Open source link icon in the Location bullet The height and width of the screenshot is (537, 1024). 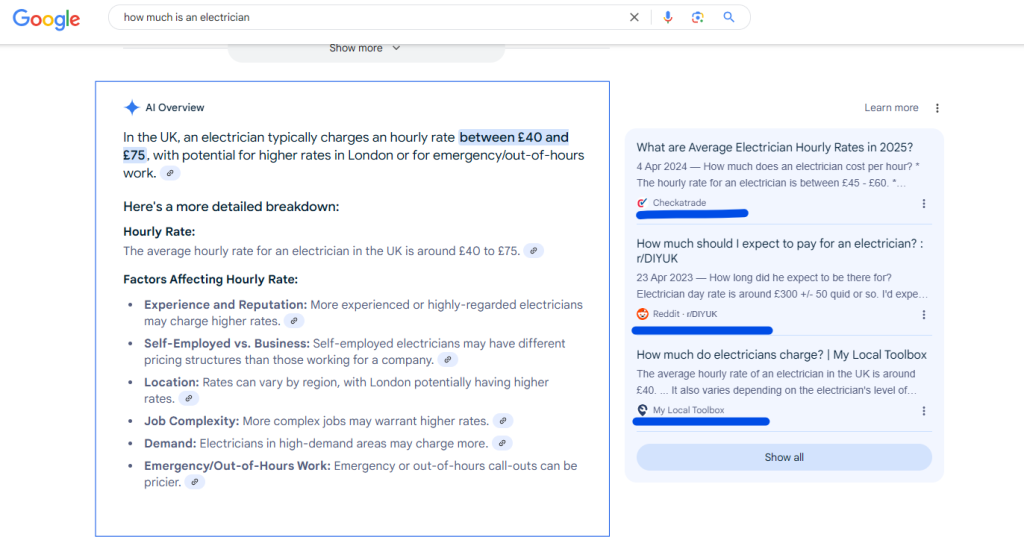coord(189,399)
